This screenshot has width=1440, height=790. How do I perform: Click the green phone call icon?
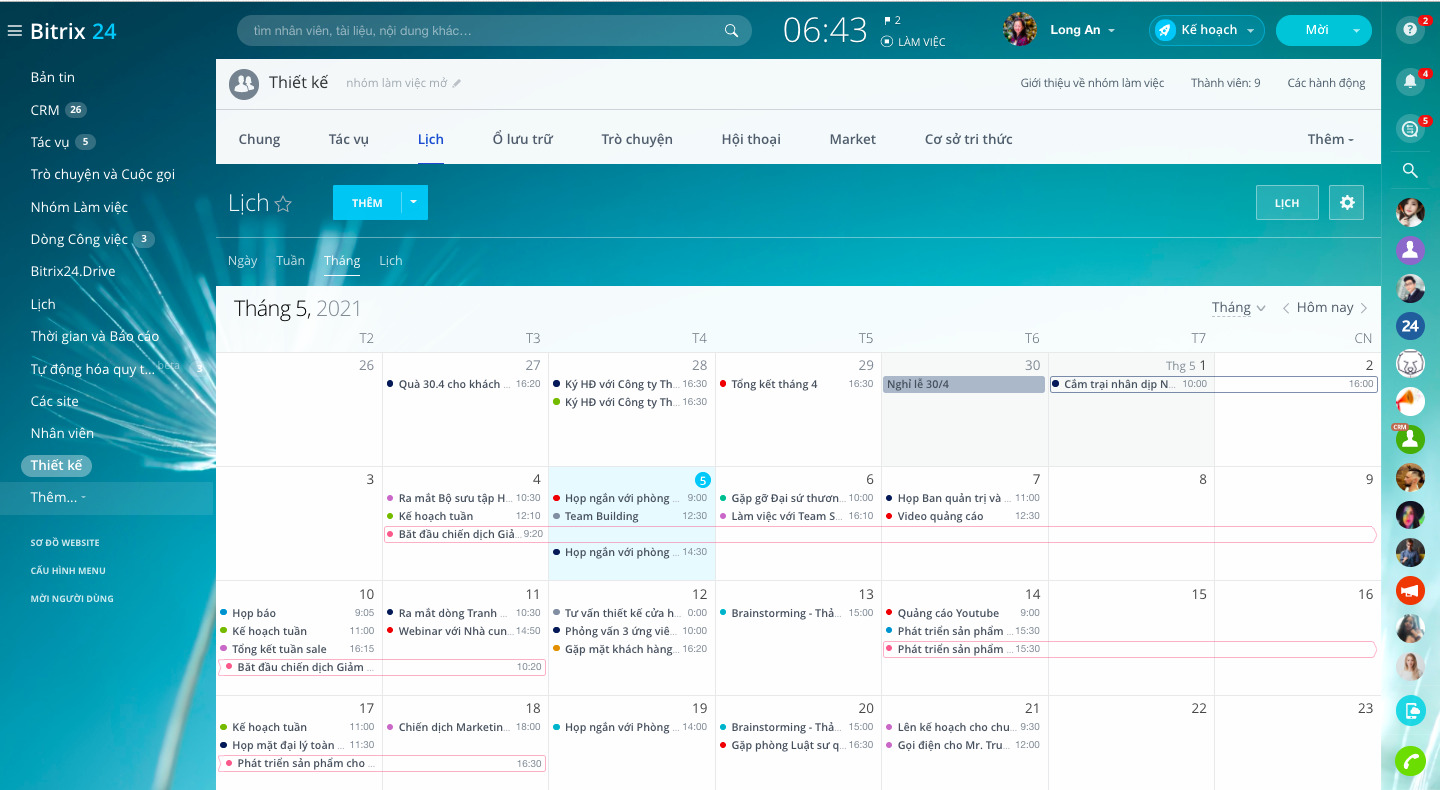(x=1410, y=761)
